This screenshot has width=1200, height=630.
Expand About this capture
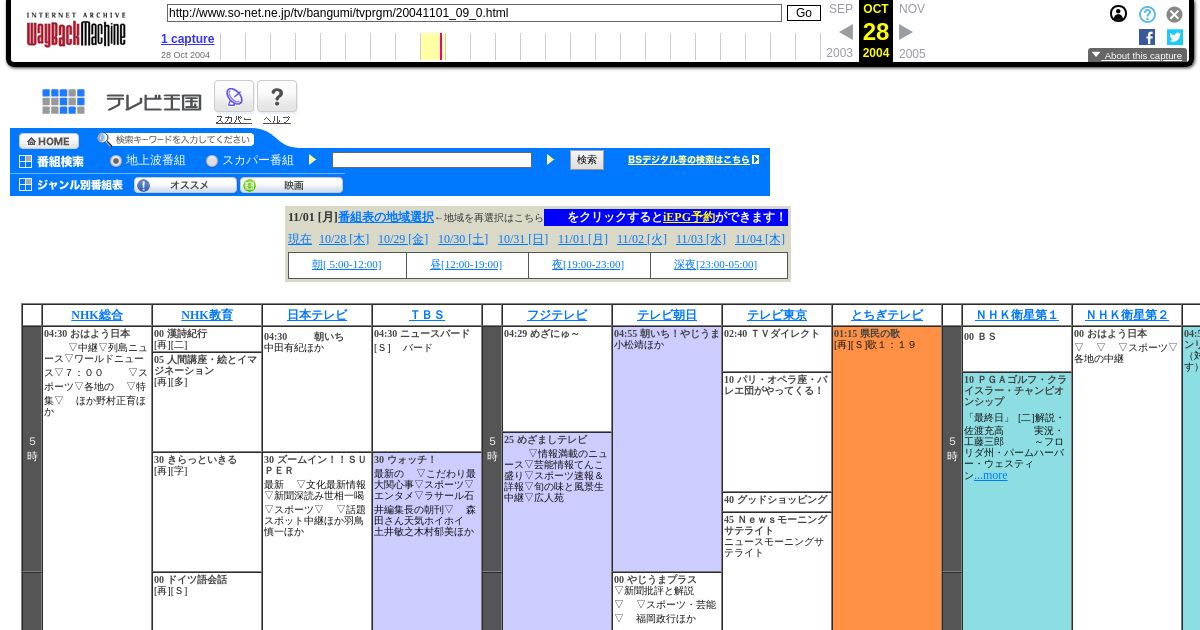[x=1137, y=56]
